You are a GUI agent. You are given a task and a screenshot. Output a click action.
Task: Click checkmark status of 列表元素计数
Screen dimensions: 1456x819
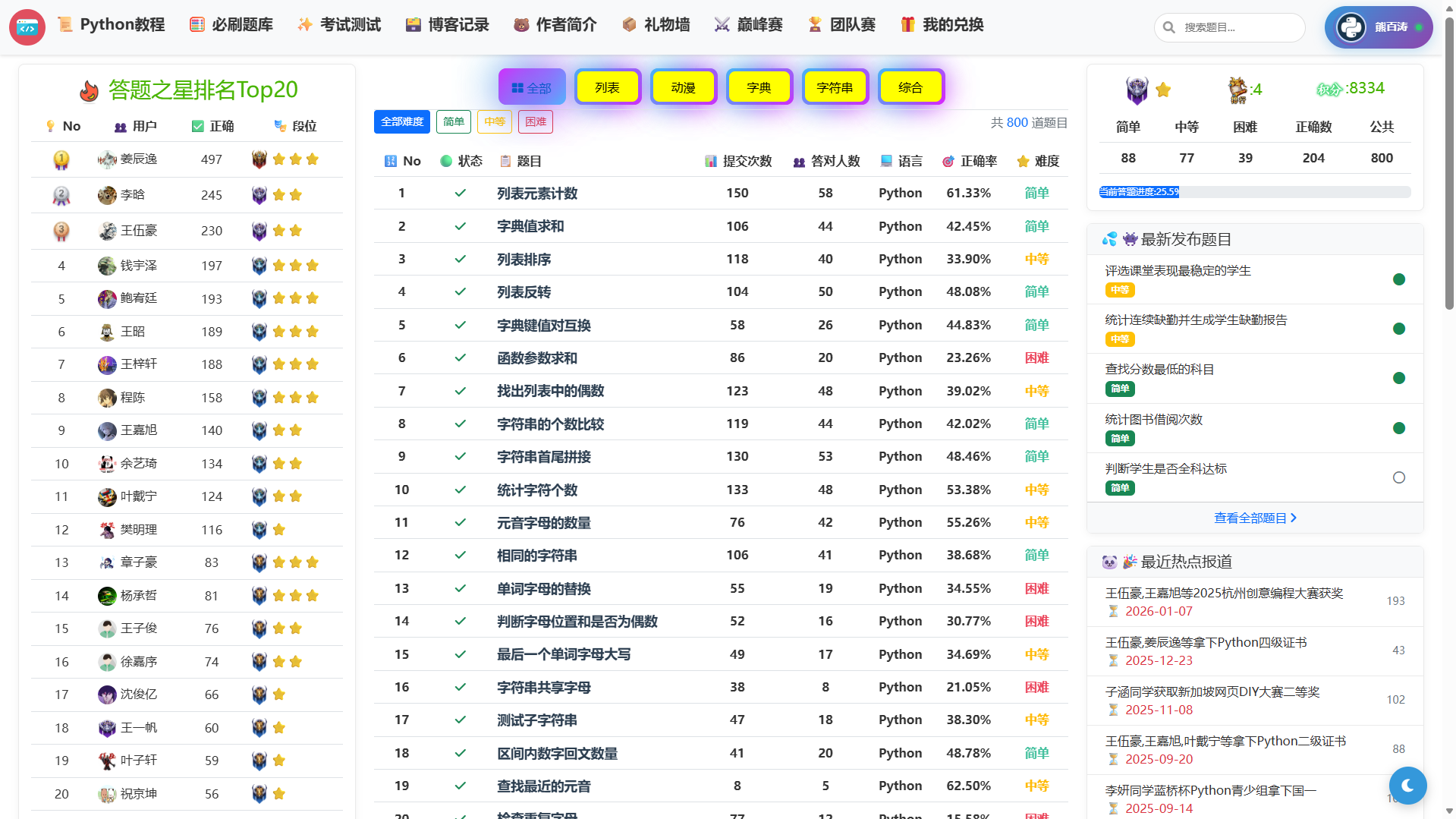460,193
